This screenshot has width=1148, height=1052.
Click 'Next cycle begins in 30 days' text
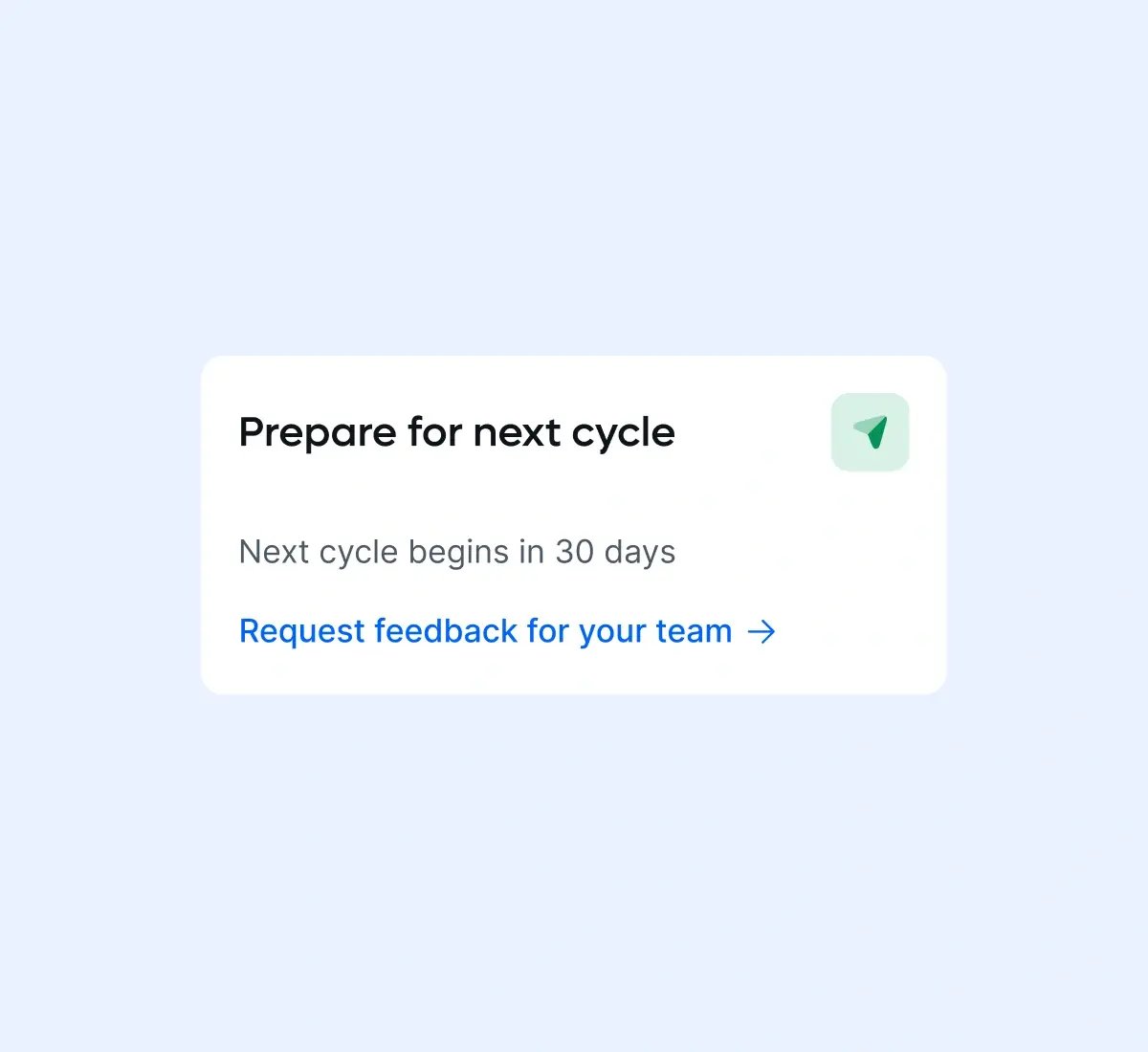[x=456, y=552]
